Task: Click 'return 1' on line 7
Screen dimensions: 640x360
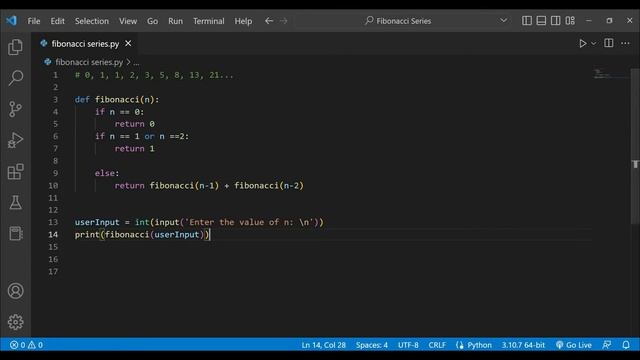Action: click(x=135, y=149)
